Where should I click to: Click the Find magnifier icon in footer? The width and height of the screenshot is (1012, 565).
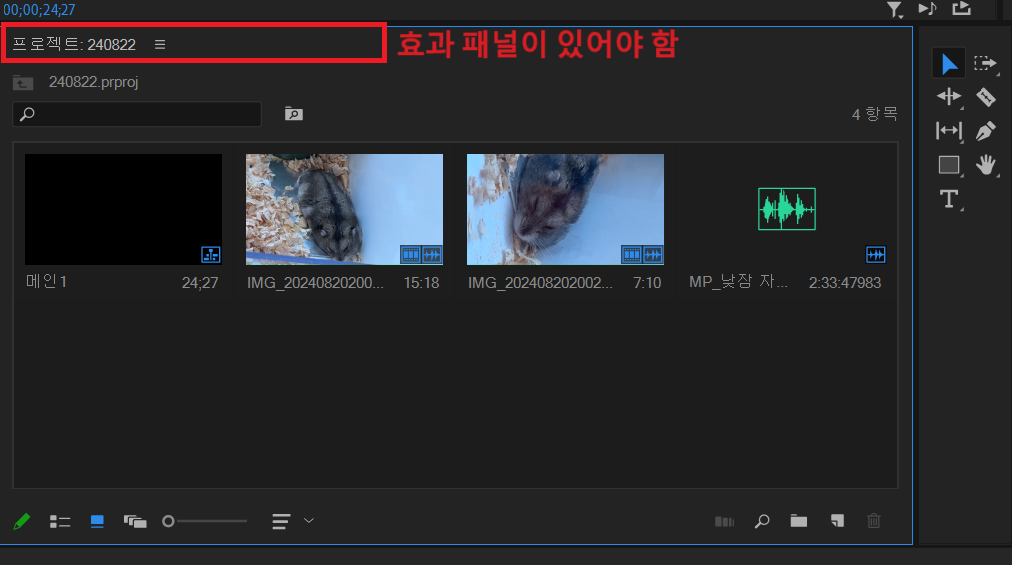tap(762, 521)
